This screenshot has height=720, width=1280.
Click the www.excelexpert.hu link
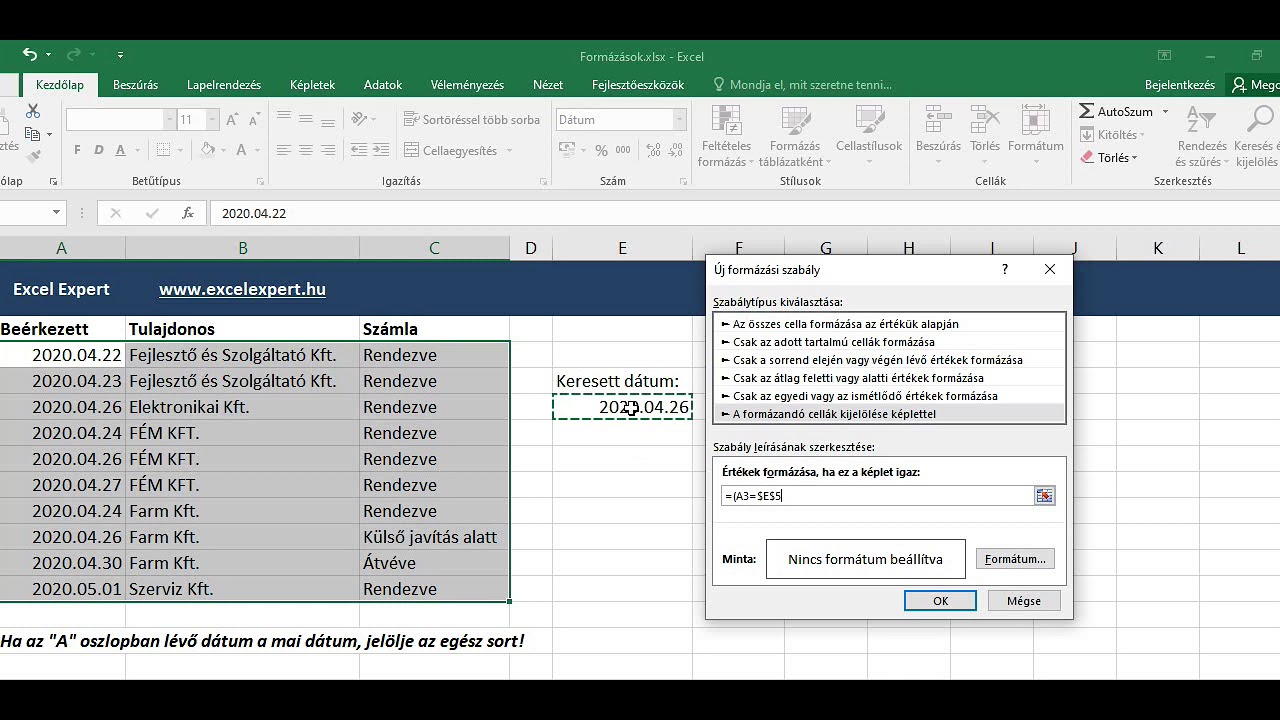click(x=242, y=289)
